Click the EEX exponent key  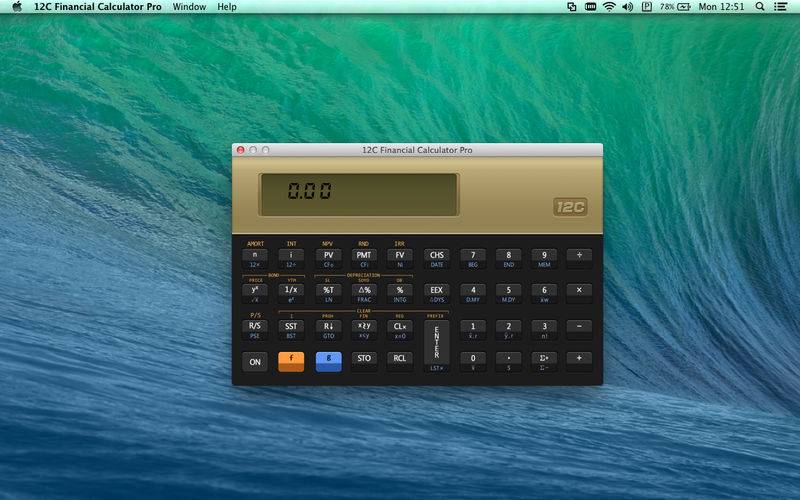point(437,294)
